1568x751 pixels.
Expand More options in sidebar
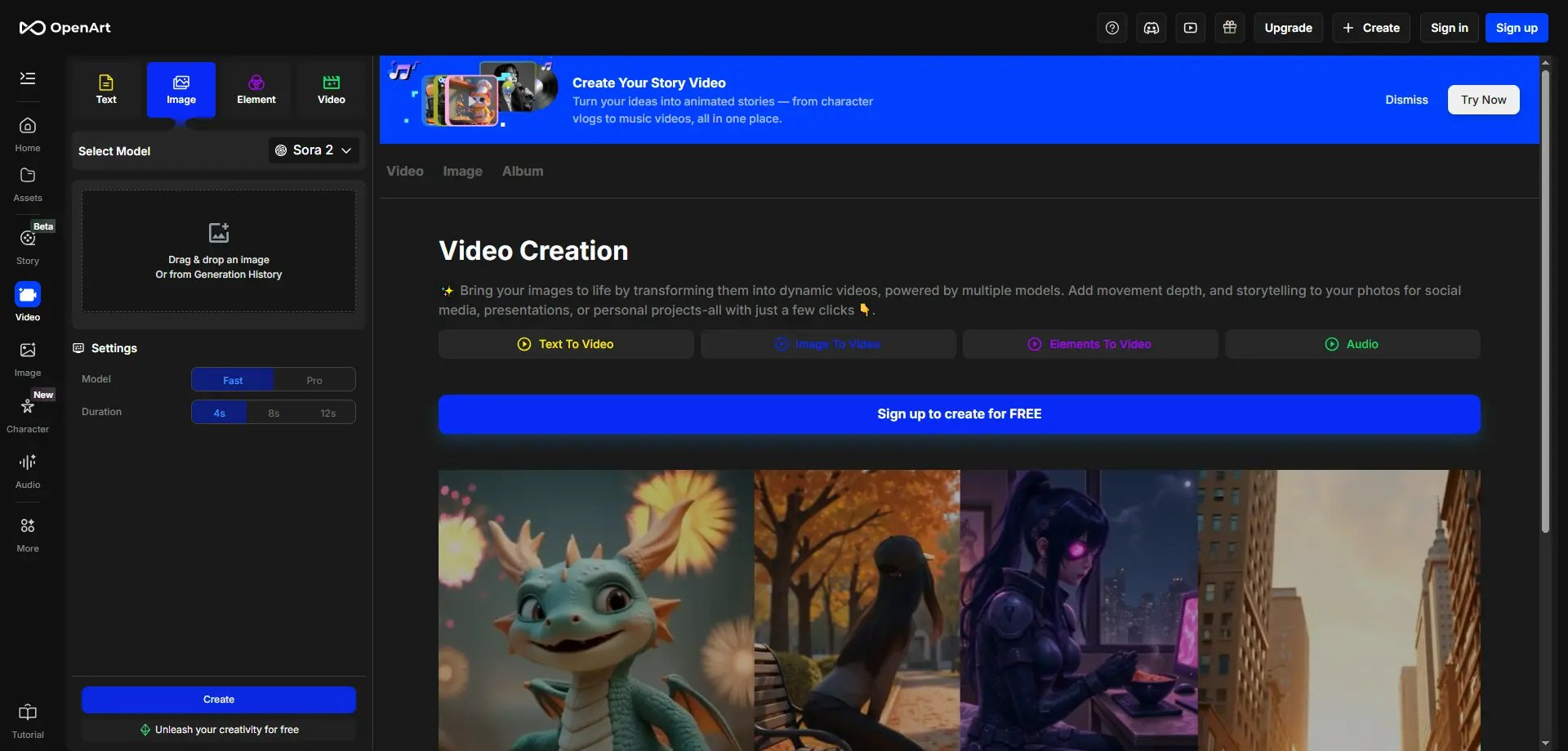click(x=28, y=534)
